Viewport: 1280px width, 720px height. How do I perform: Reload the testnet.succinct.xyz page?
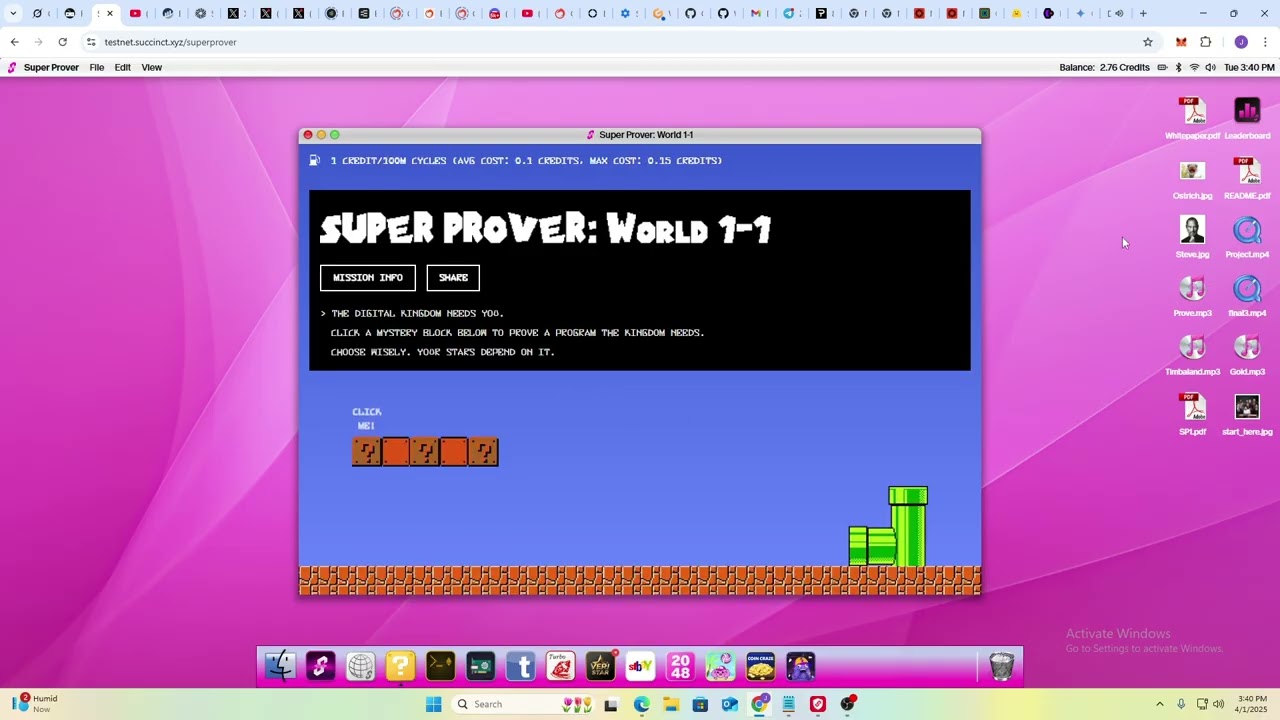[x=62, y=42]
